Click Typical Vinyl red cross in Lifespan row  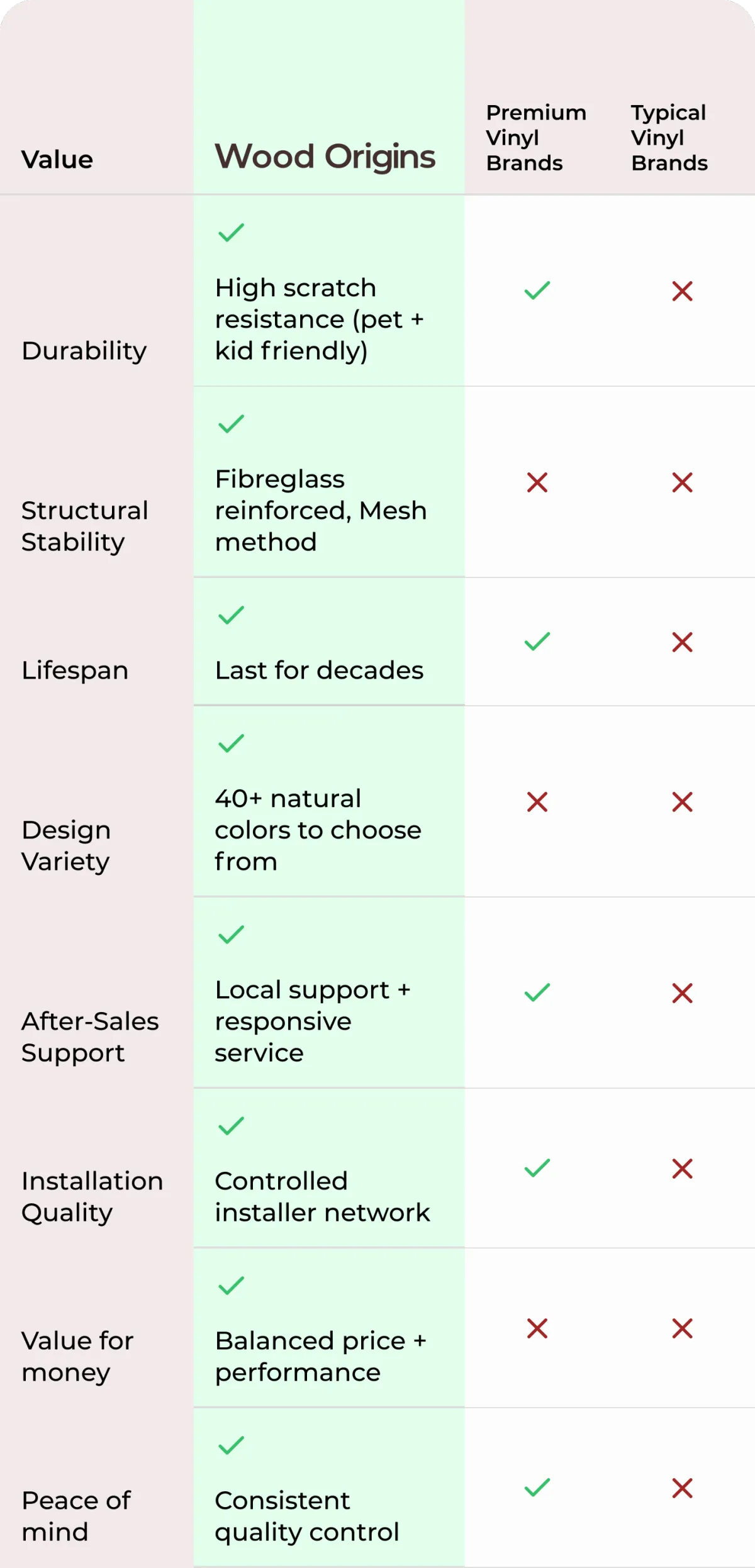click(x=682, y=642)
